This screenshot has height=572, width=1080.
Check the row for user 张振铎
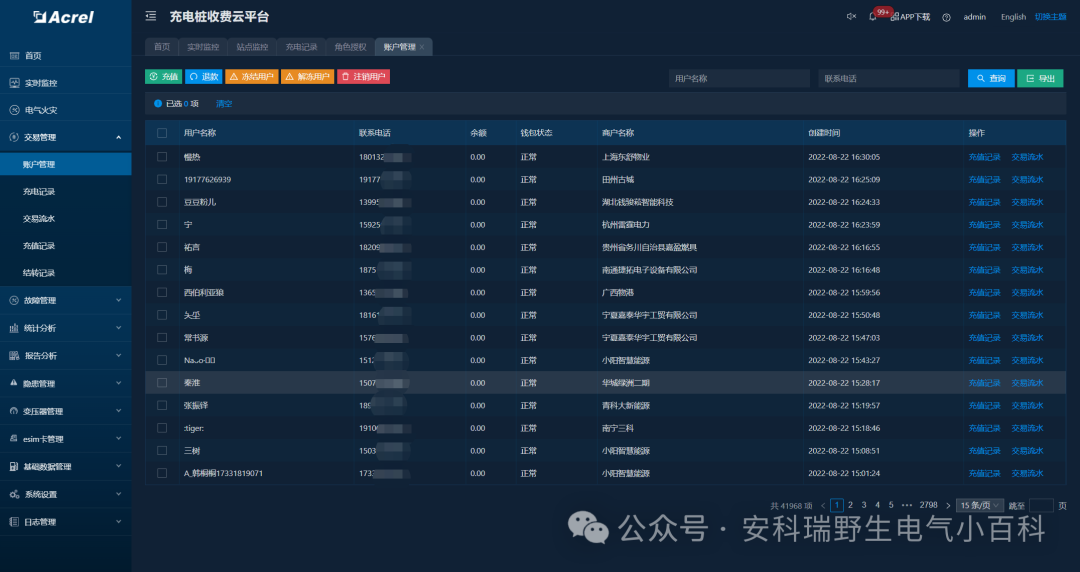coord(162,405)
